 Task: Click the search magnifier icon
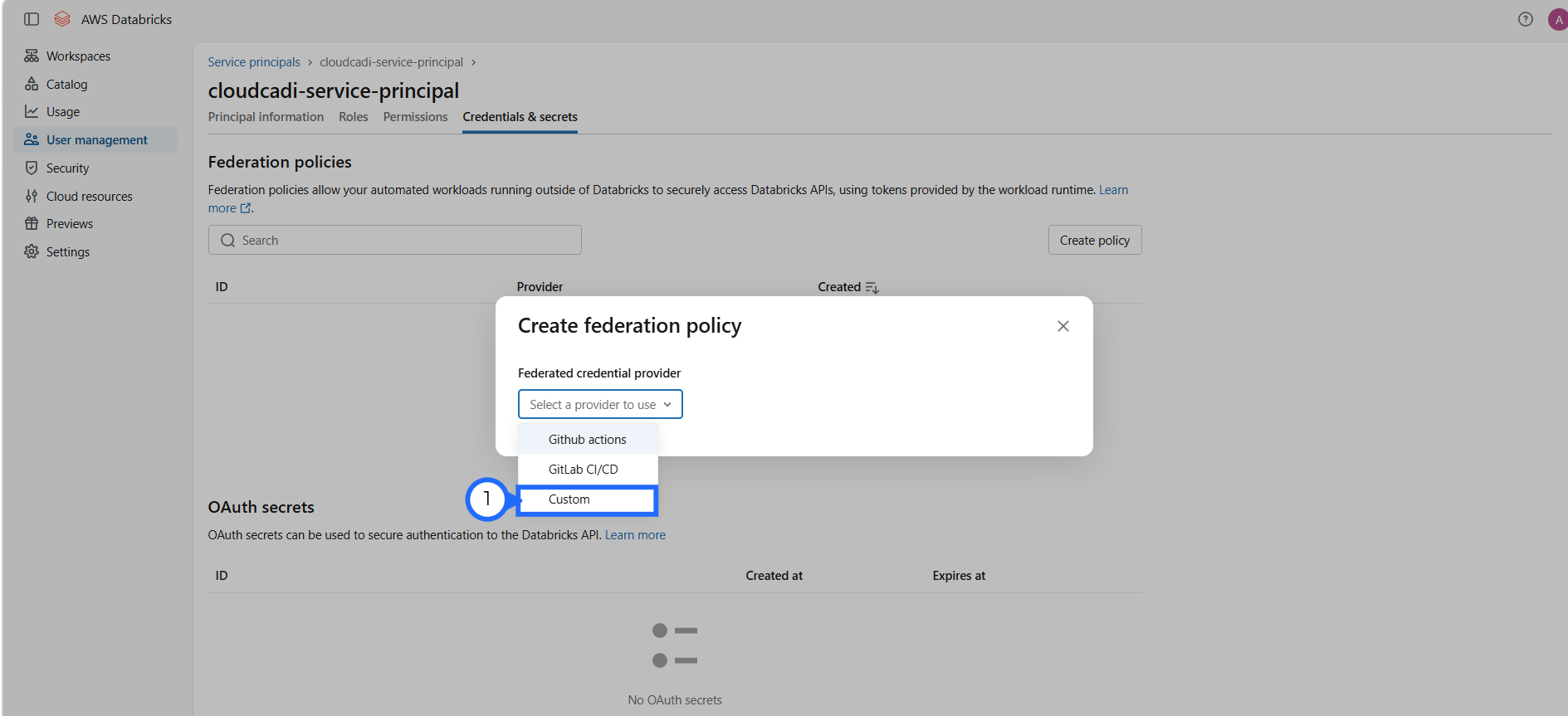227,241
